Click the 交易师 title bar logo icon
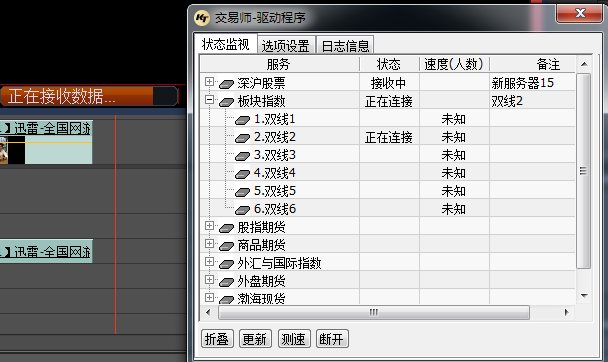Image resolution: width=608 pixels, height=362 pixels. tap(202, 18)
